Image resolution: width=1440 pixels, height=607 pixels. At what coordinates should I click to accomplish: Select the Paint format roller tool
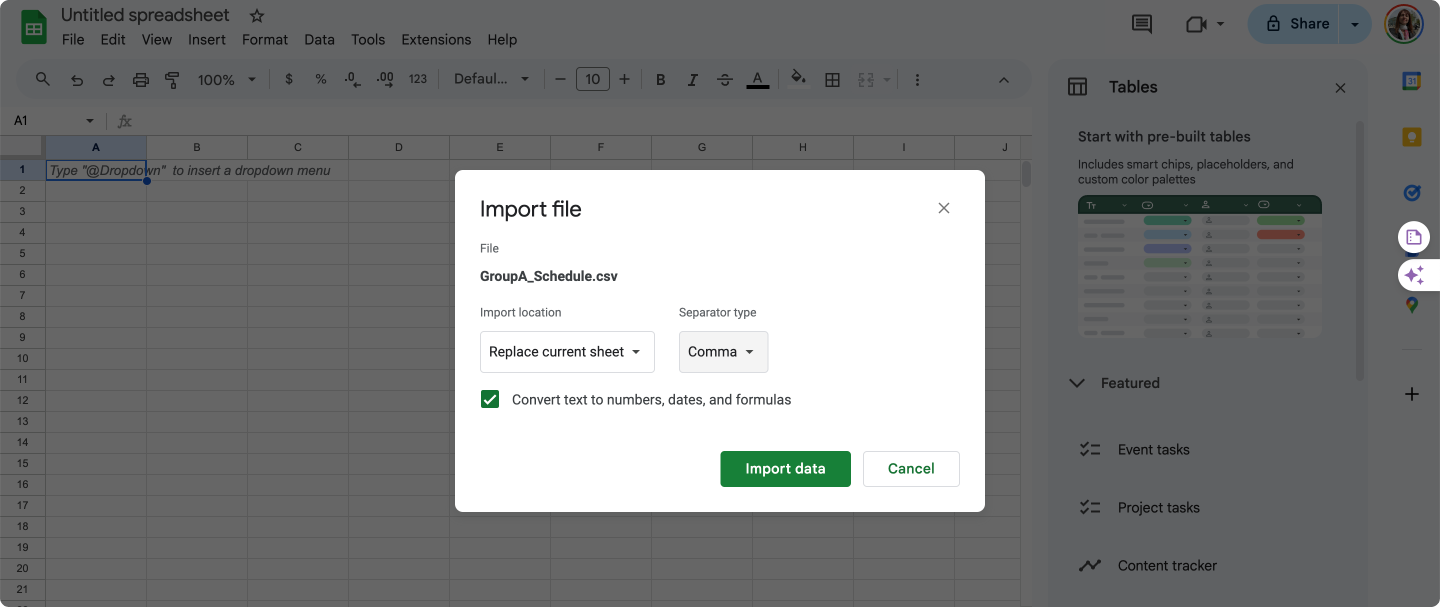click(172, 80)
